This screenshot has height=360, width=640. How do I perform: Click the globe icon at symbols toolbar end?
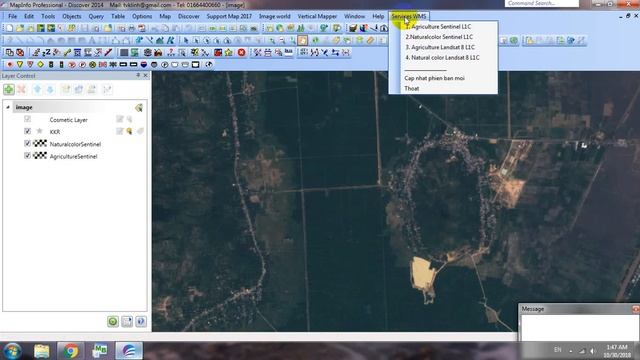pyautogui.click(x=209, y=64)
